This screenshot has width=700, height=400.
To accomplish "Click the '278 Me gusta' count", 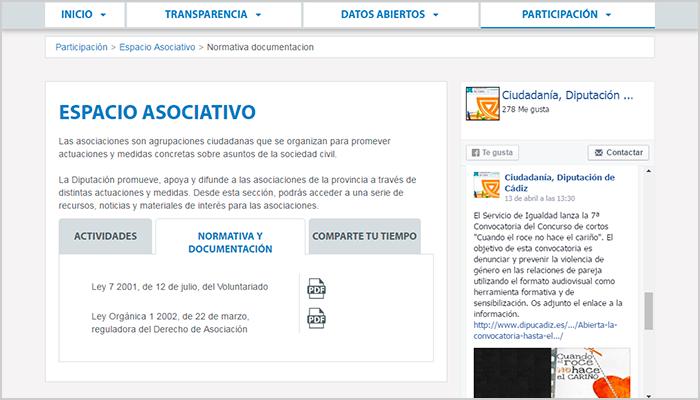I will [x=525, y=109].
